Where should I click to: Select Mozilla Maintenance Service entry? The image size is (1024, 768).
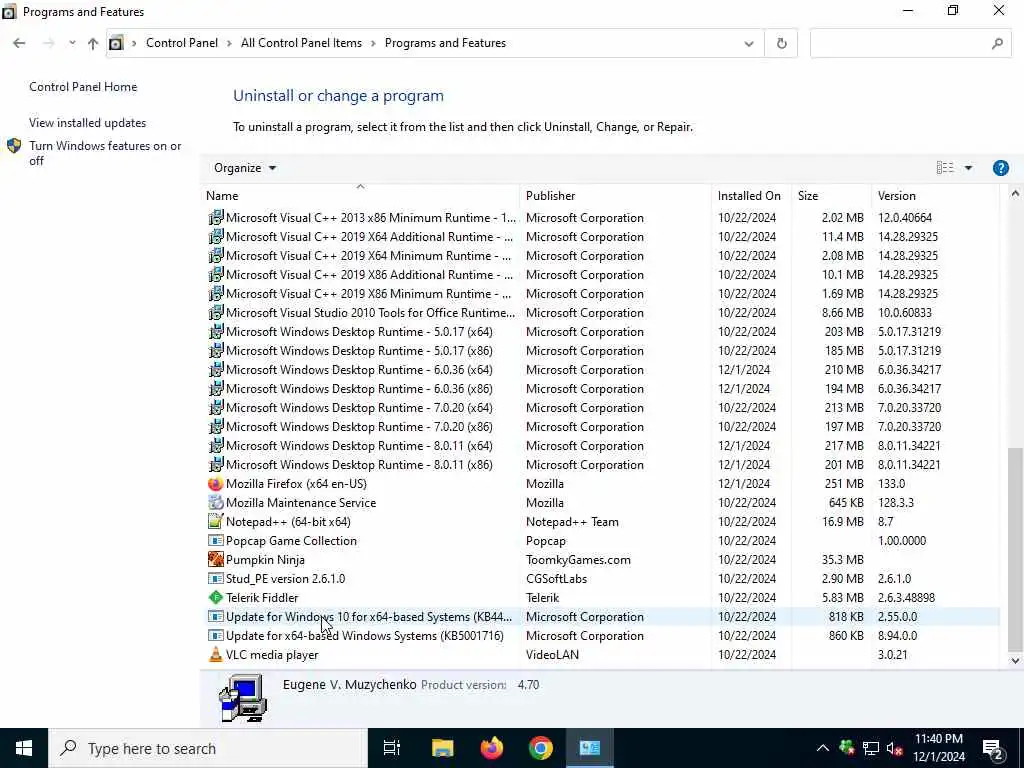point(600,503)
